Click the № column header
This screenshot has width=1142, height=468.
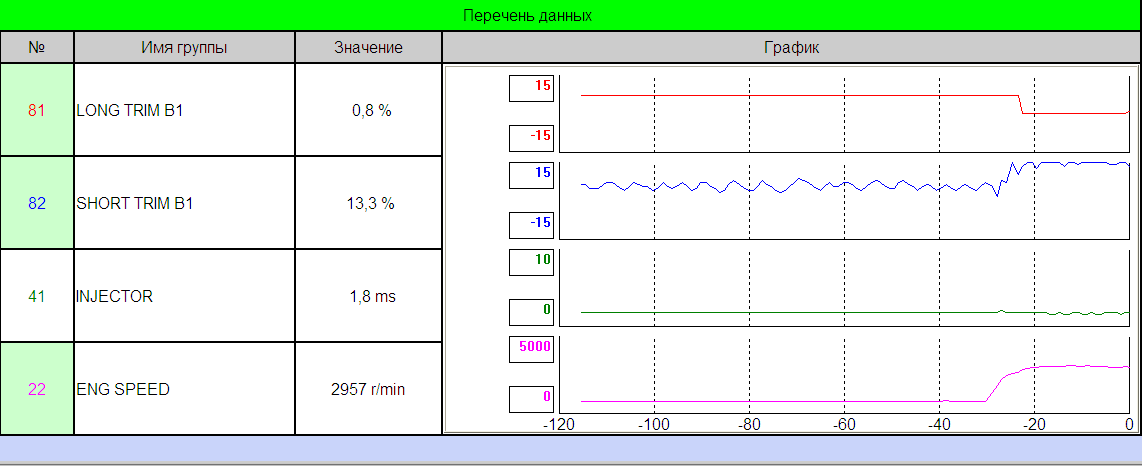point(37,48)
